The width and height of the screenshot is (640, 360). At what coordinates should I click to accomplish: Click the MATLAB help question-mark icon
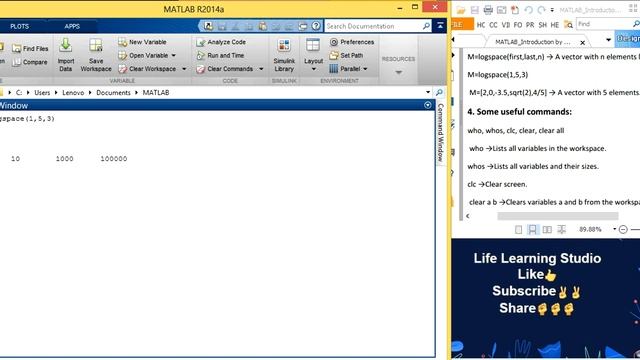click(x=316, y=26)
